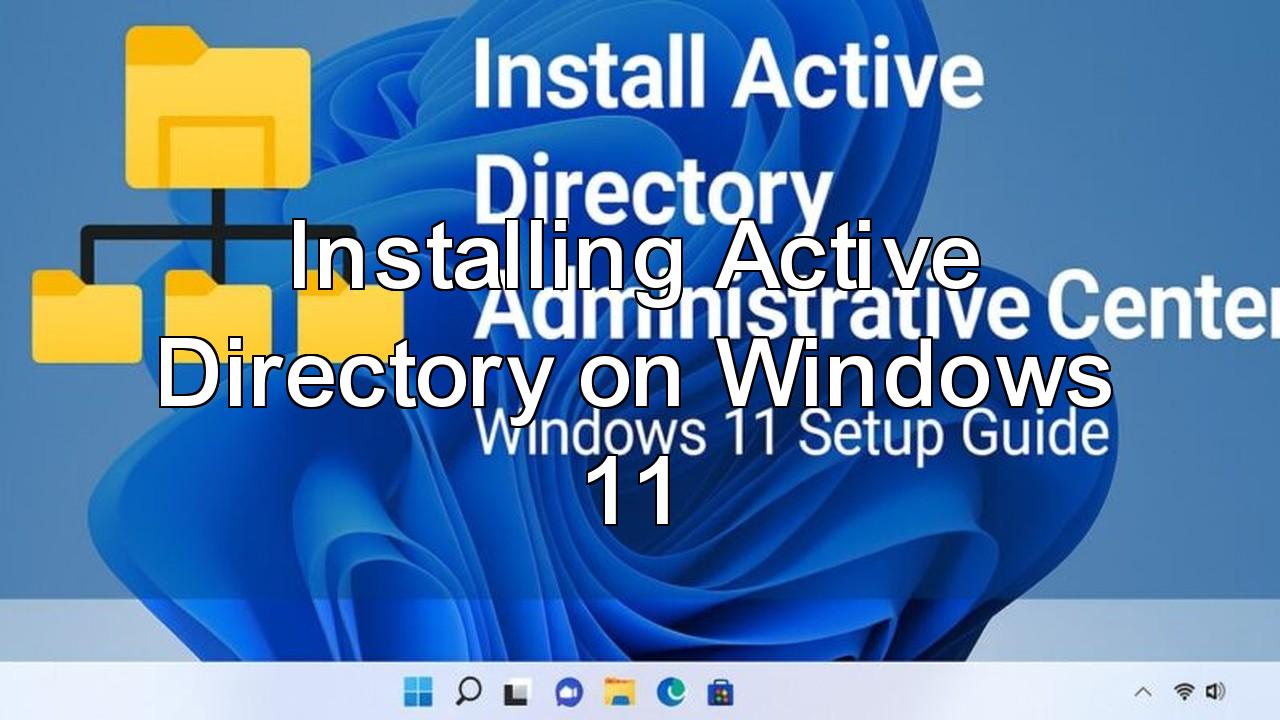1280x720 pixels.
Task: Click the "Install Active" heading text
Action: [x=727, y=75]
